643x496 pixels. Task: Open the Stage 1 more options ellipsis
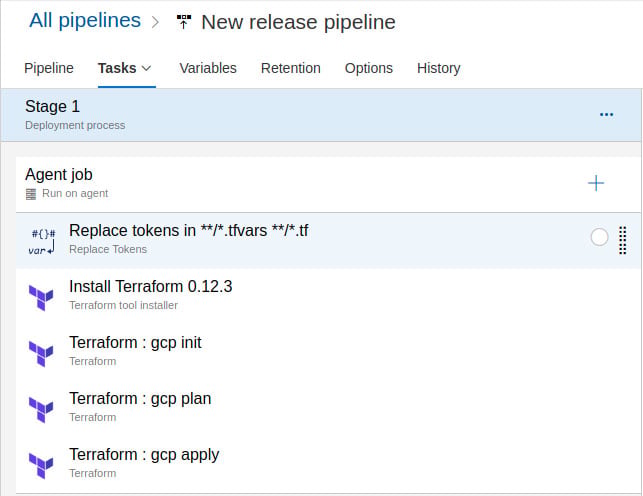tap(607, 114)
